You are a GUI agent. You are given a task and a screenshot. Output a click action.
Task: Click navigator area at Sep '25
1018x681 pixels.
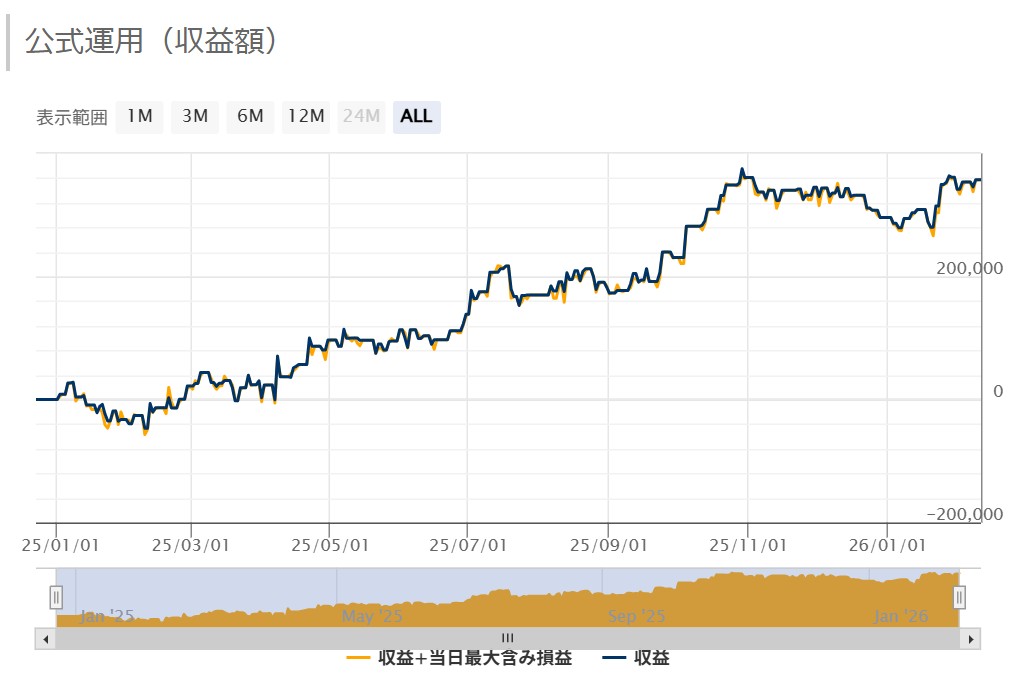(636, 616)
